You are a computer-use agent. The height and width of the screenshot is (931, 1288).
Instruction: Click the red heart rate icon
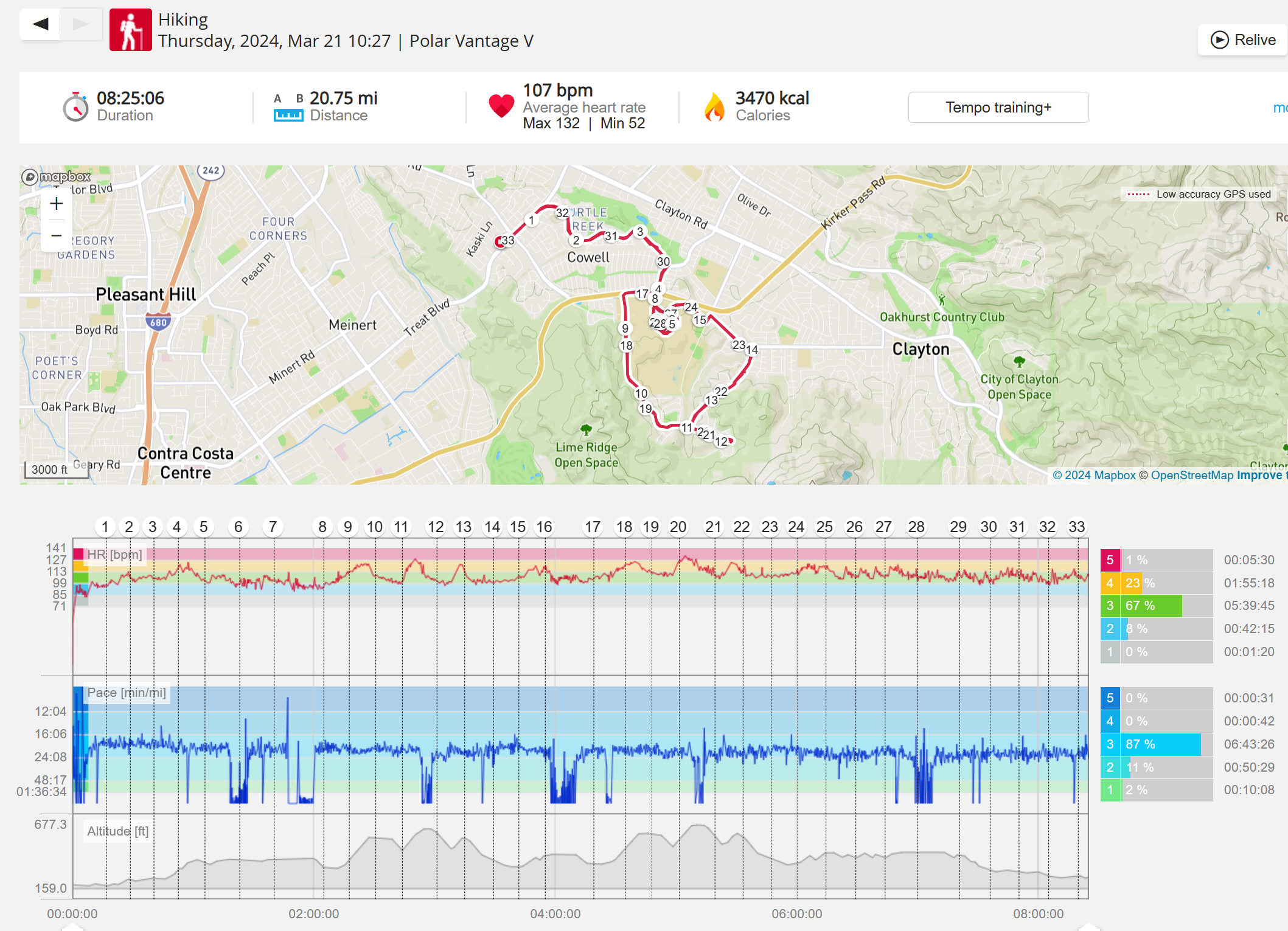click(501, 106)
